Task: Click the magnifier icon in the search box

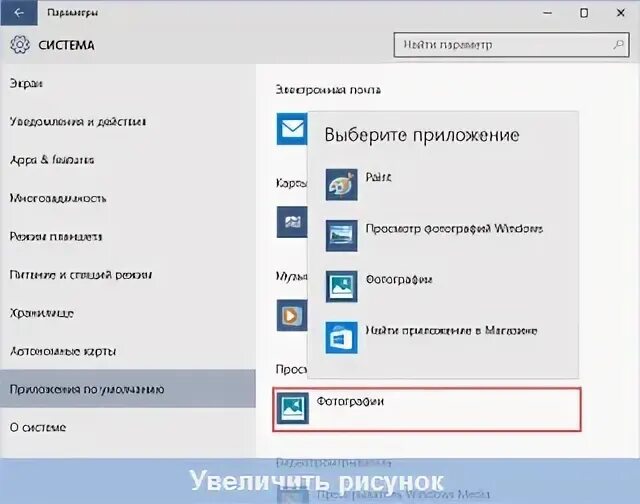Action: 619,44
